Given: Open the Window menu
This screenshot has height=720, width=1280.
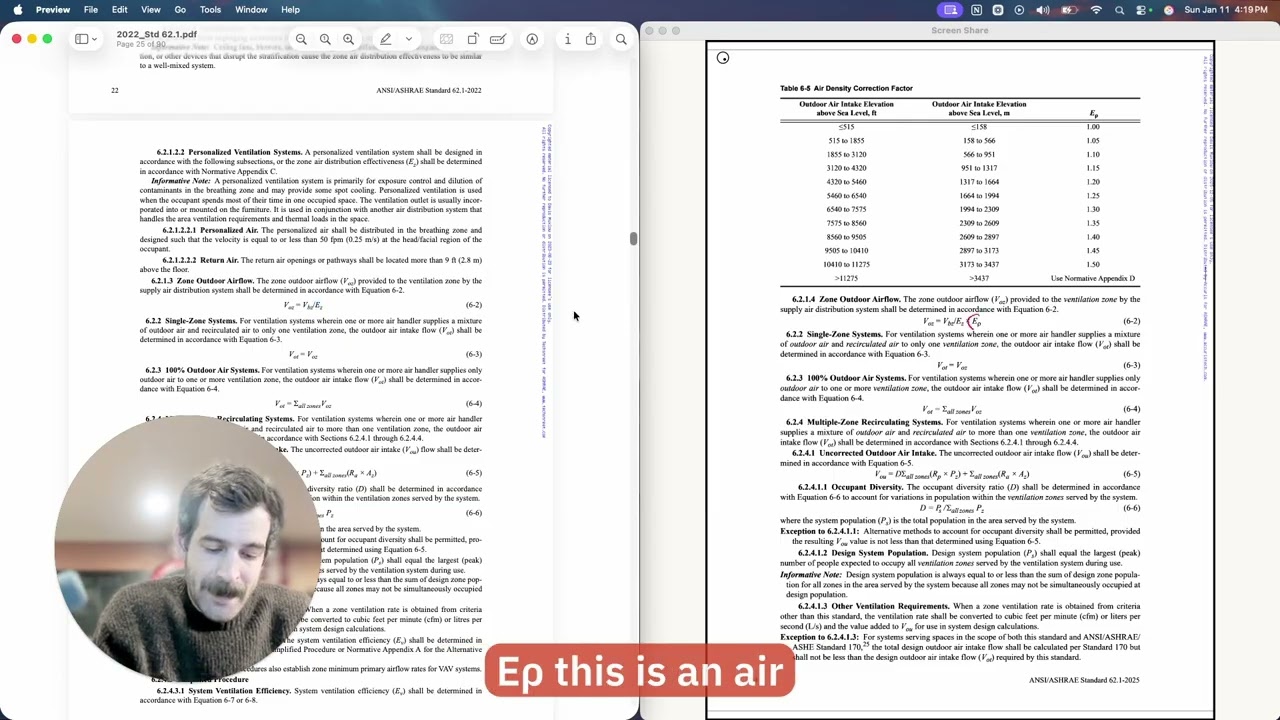Looking at the screenshot, I should 251,10.
